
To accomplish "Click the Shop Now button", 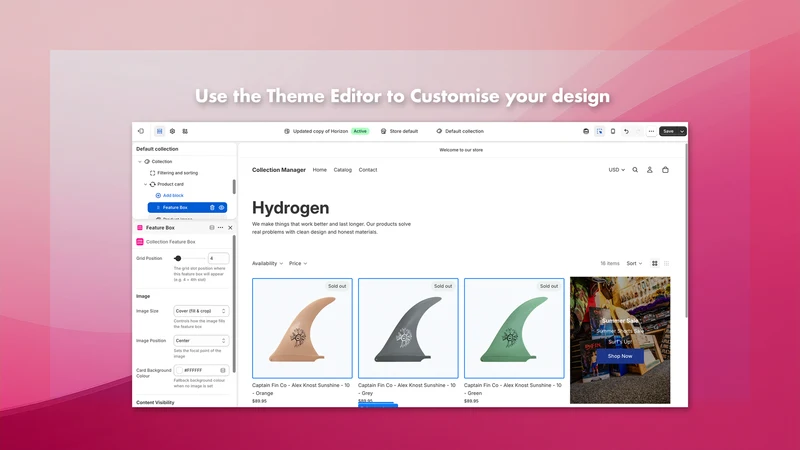I will click(620, 356).
